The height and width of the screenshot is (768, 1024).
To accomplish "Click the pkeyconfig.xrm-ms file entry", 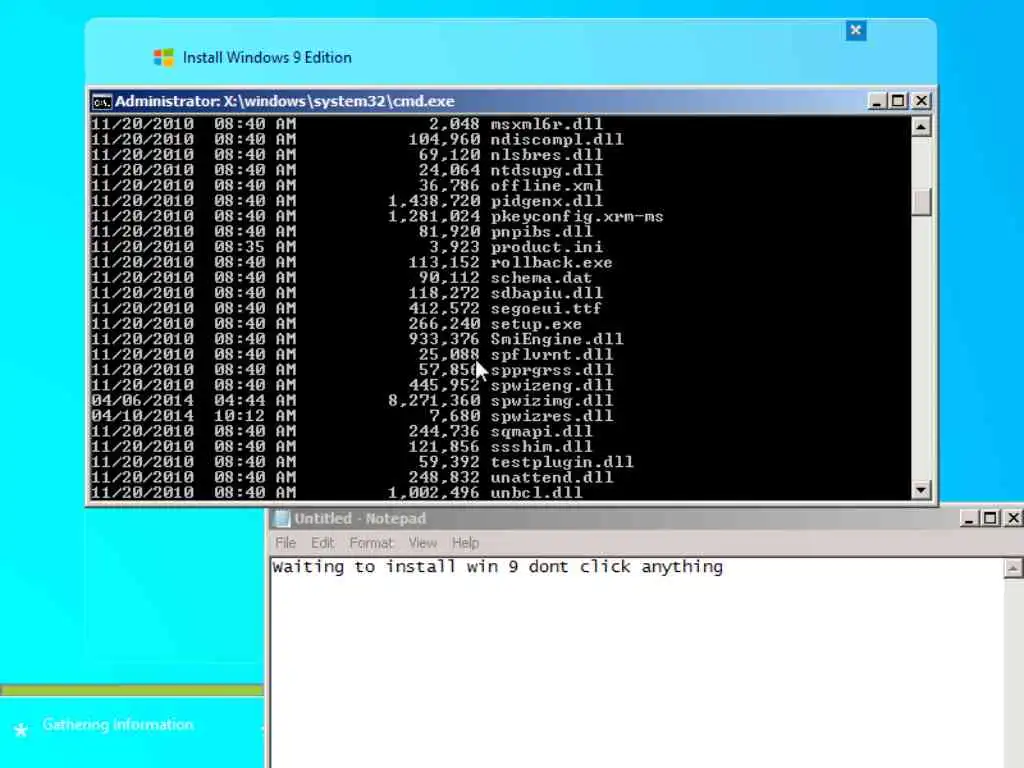I will (x=577, y=216).
